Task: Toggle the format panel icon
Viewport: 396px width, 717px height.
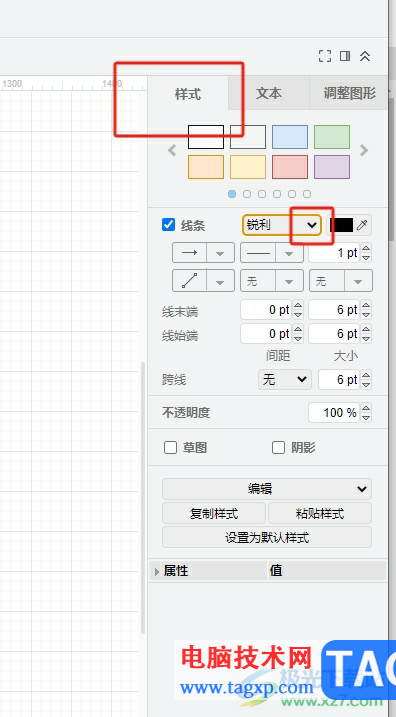Action: (345, 56)
